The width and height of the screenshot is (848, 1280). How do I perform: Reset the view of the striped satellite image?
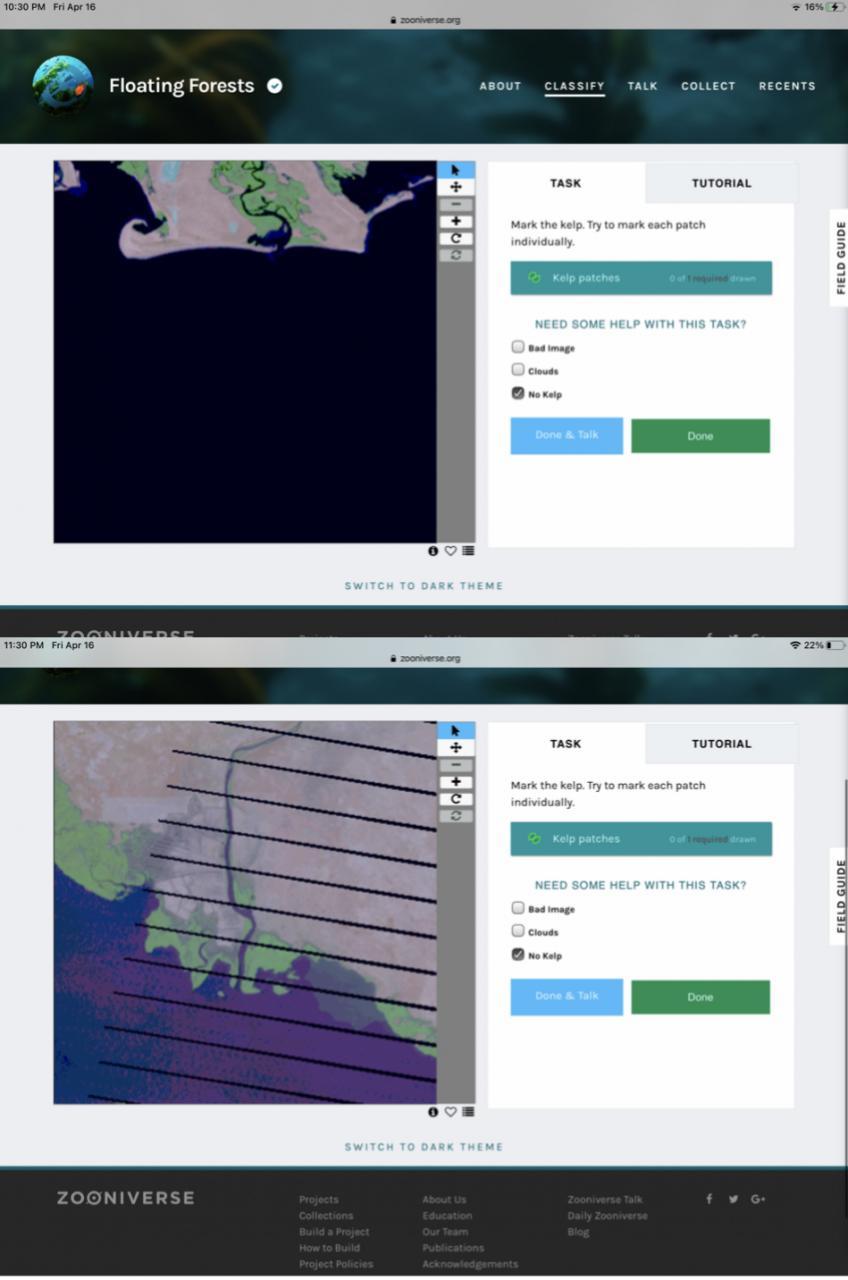(456, 816)
